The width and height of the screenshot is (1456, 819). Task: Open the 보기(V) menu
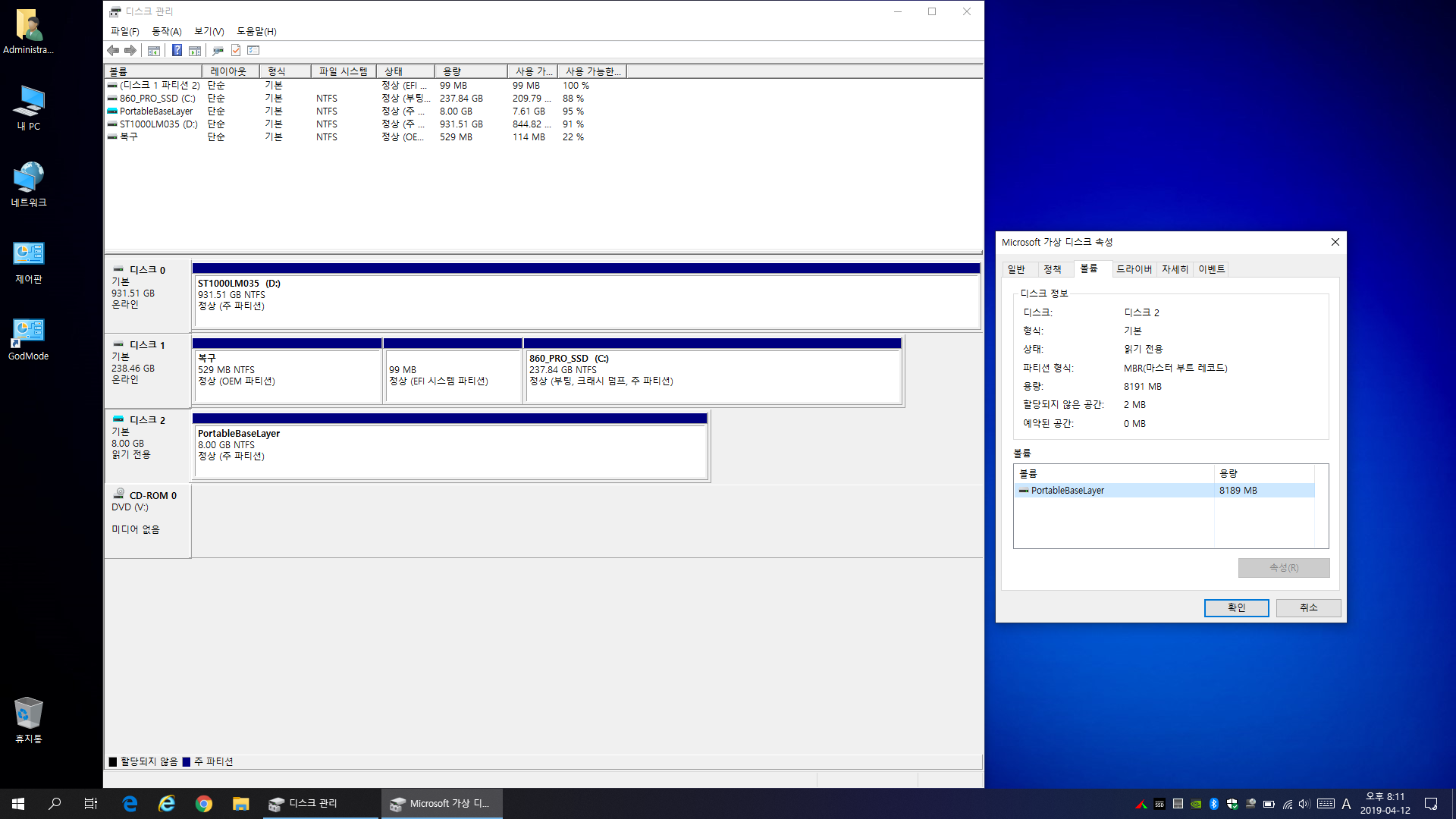point(209,31)
